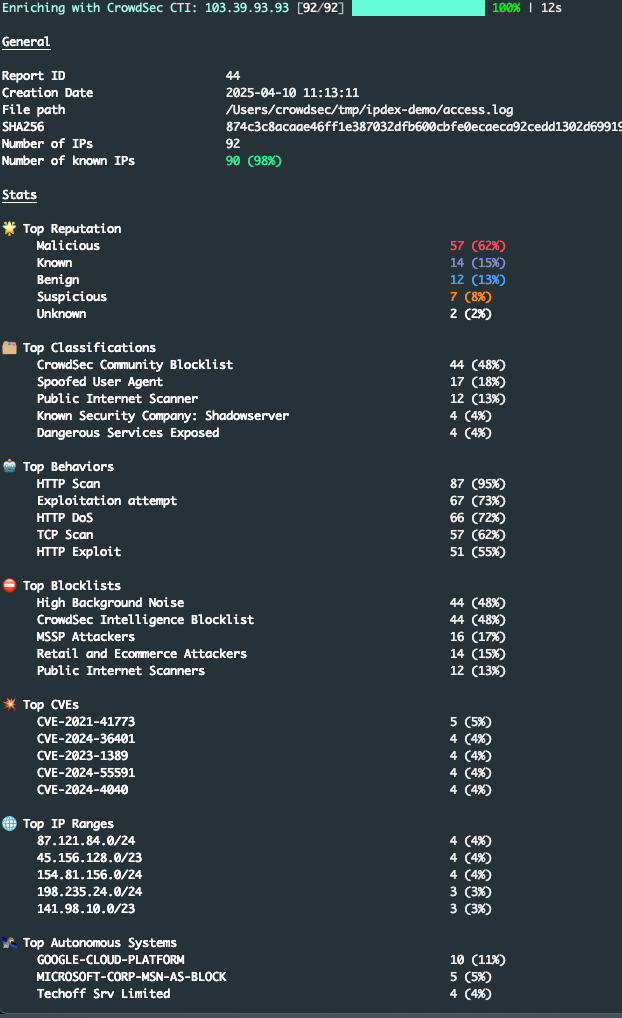Click the no-entry icon beside Top Blocklists
622x1018 pixels.
(9, 586)
